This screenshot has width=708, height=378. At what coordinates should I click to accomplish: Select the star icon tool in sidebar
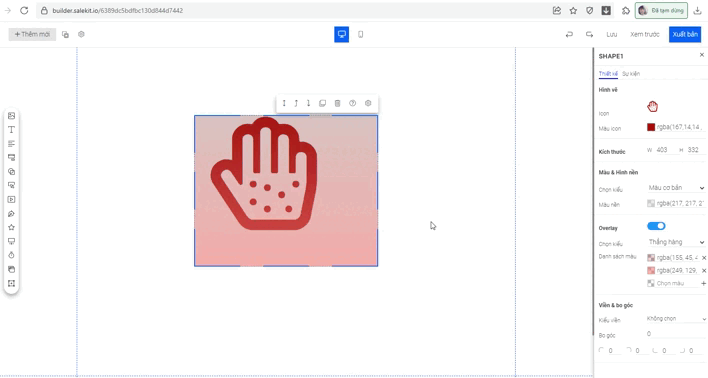[x=11, y=227]
